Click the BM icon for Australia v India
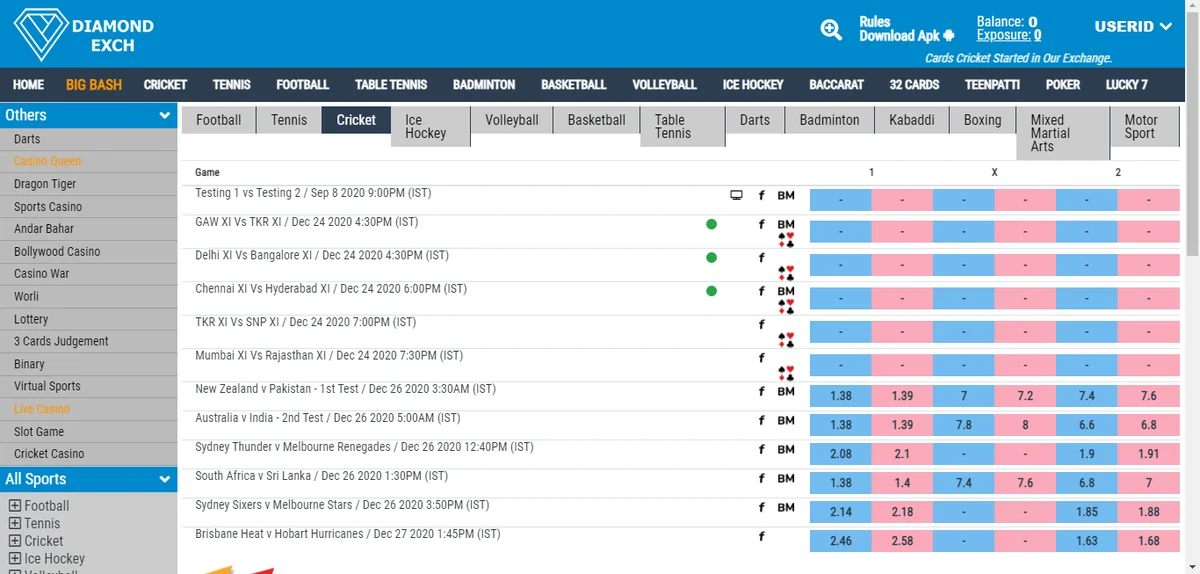1200x574 pixels. tap(786, 420)
